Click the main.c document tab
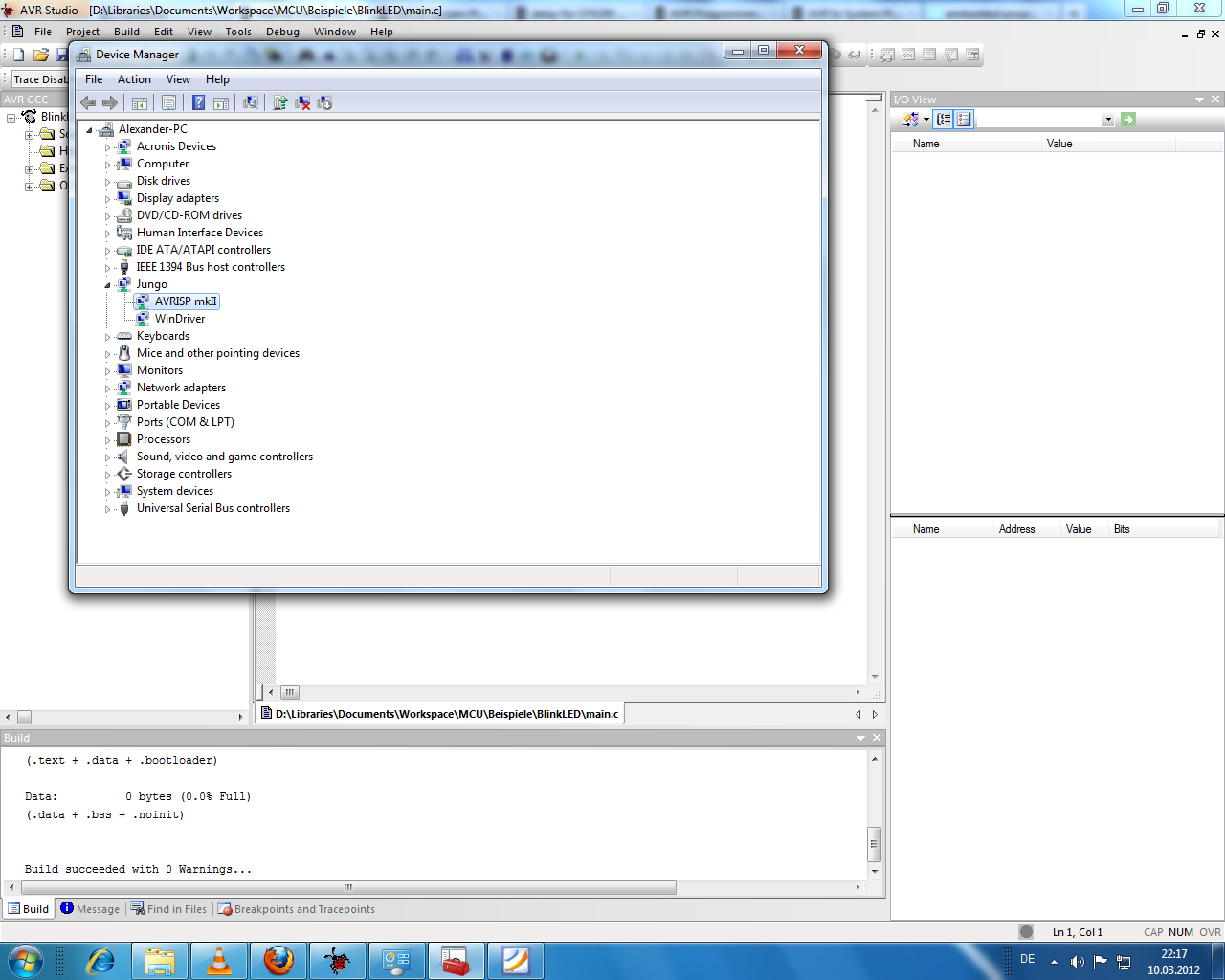 pos(440,714)
